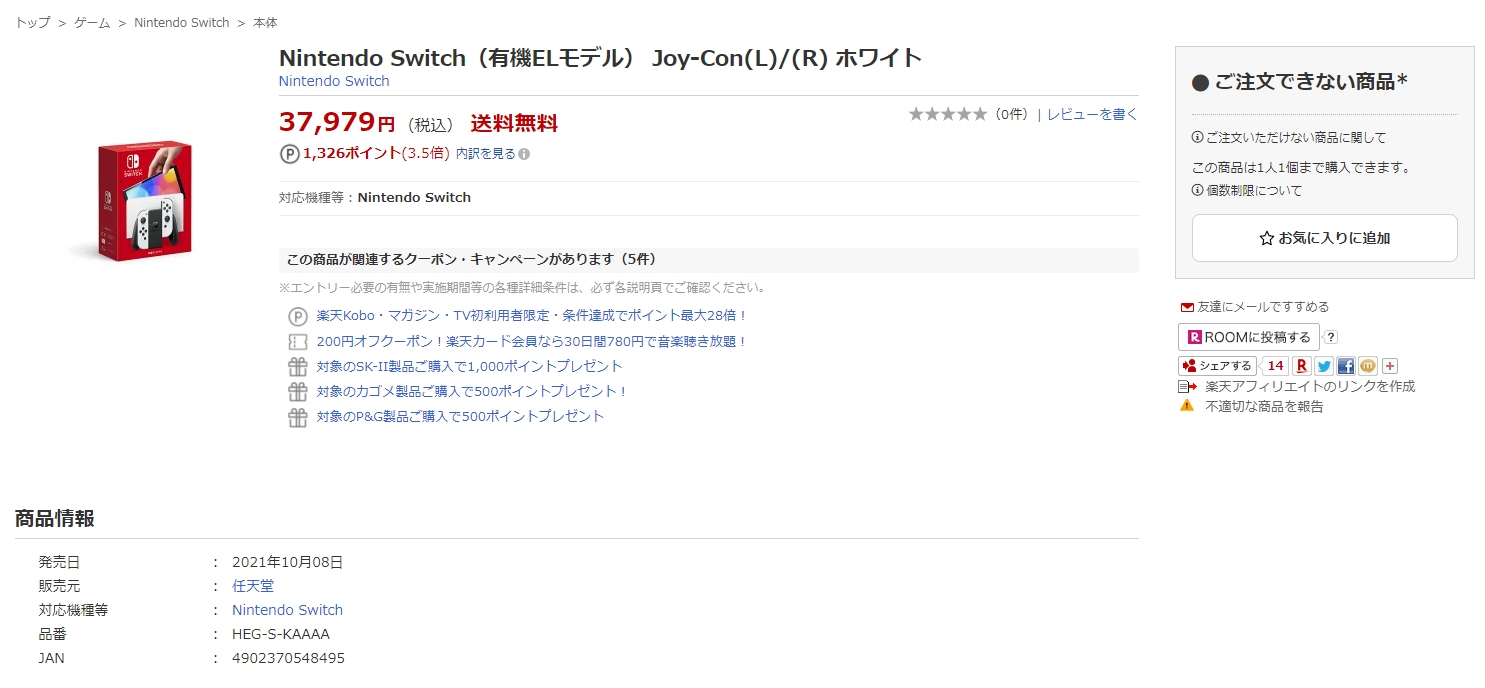The height and width of the screenshot is (688, 1485).
Task: Open ご注文いただけない商品に関して link
Action: click(1296, 137)
